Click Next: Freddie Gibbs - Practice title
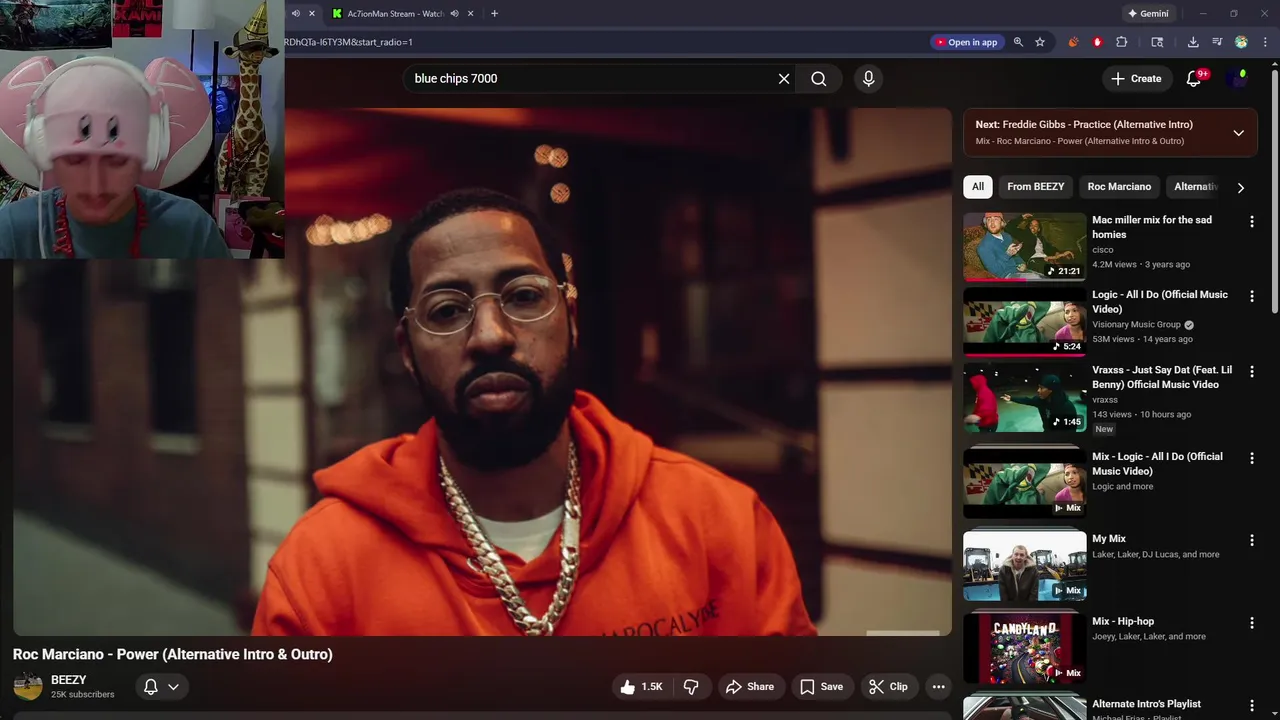Image resolution: width=1280 pixels, height=720 pixels. pos(1084,125)
